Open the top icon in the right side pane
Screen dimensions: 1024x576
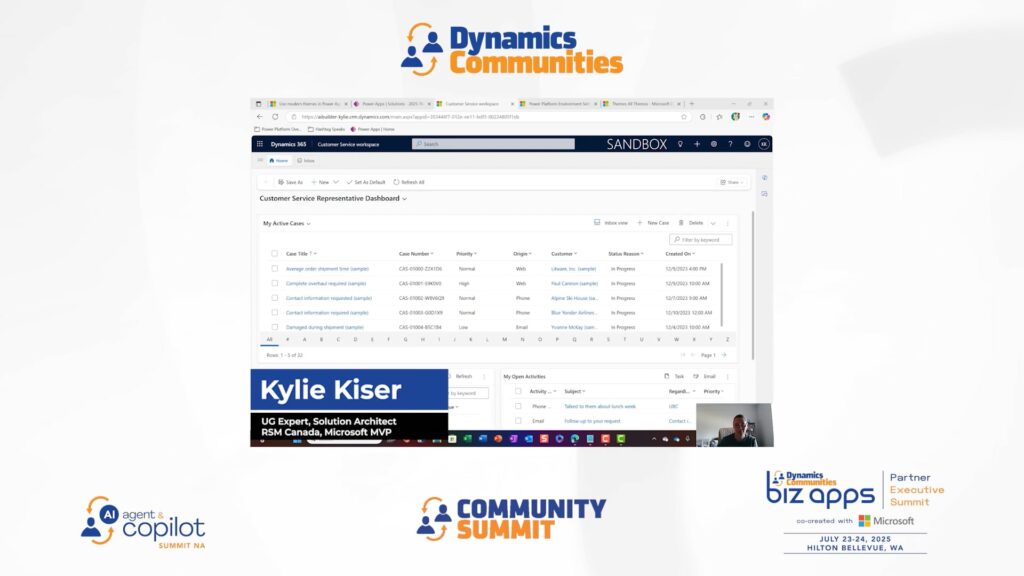764,178
